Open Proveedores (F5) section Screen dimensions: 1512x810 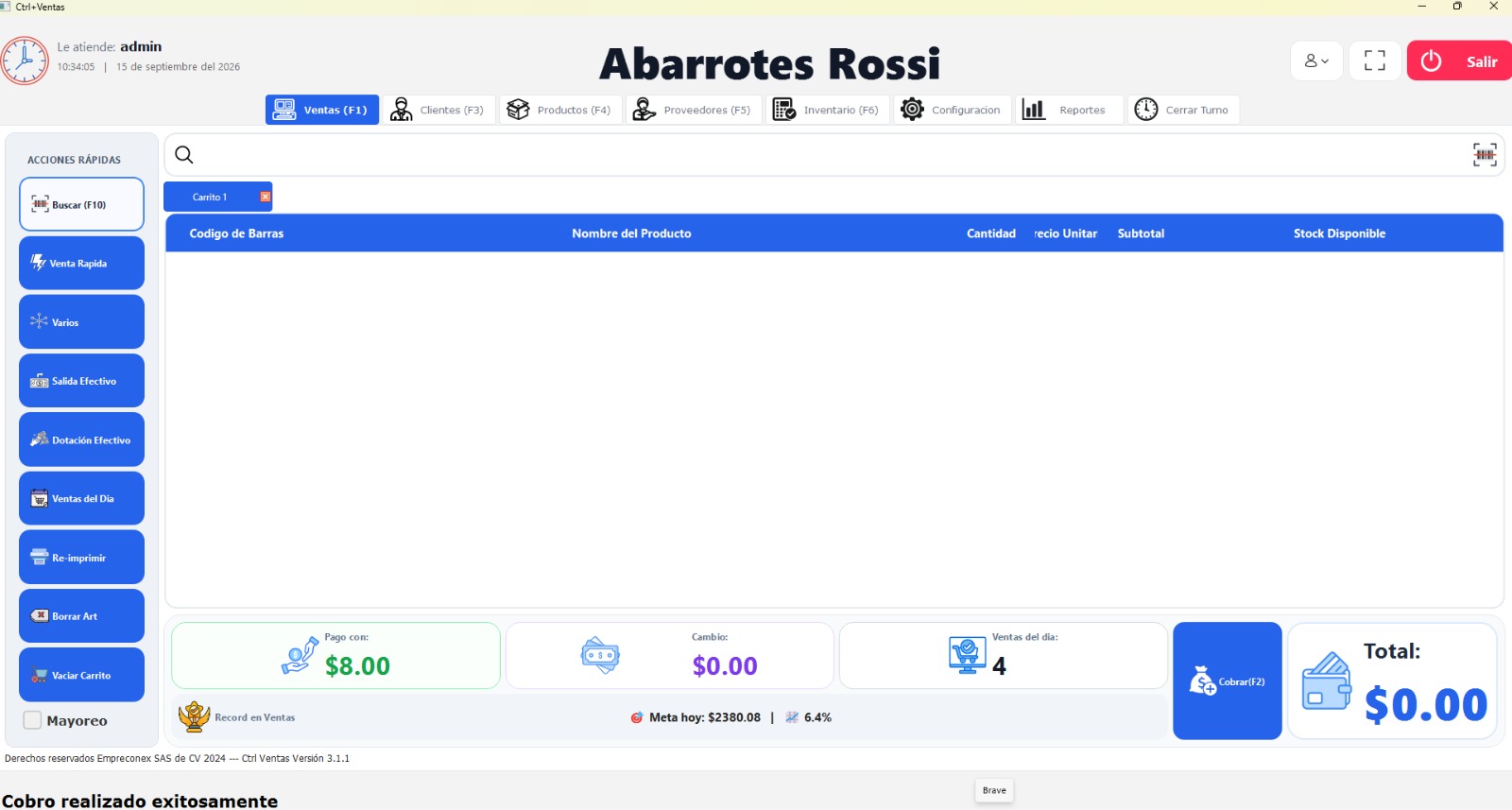[694, 110]
